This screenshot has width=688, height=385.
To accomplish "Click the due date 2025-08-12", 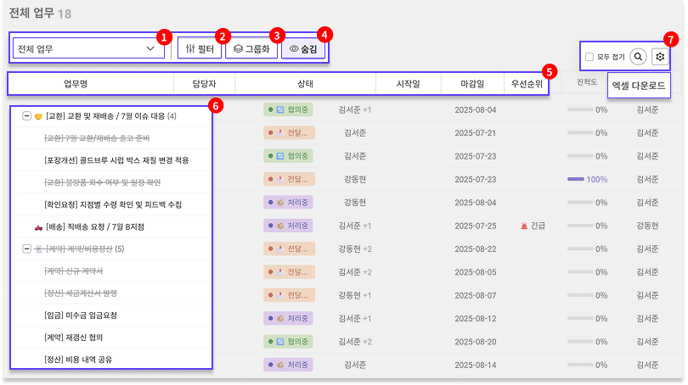I will (x=475, y=318).
